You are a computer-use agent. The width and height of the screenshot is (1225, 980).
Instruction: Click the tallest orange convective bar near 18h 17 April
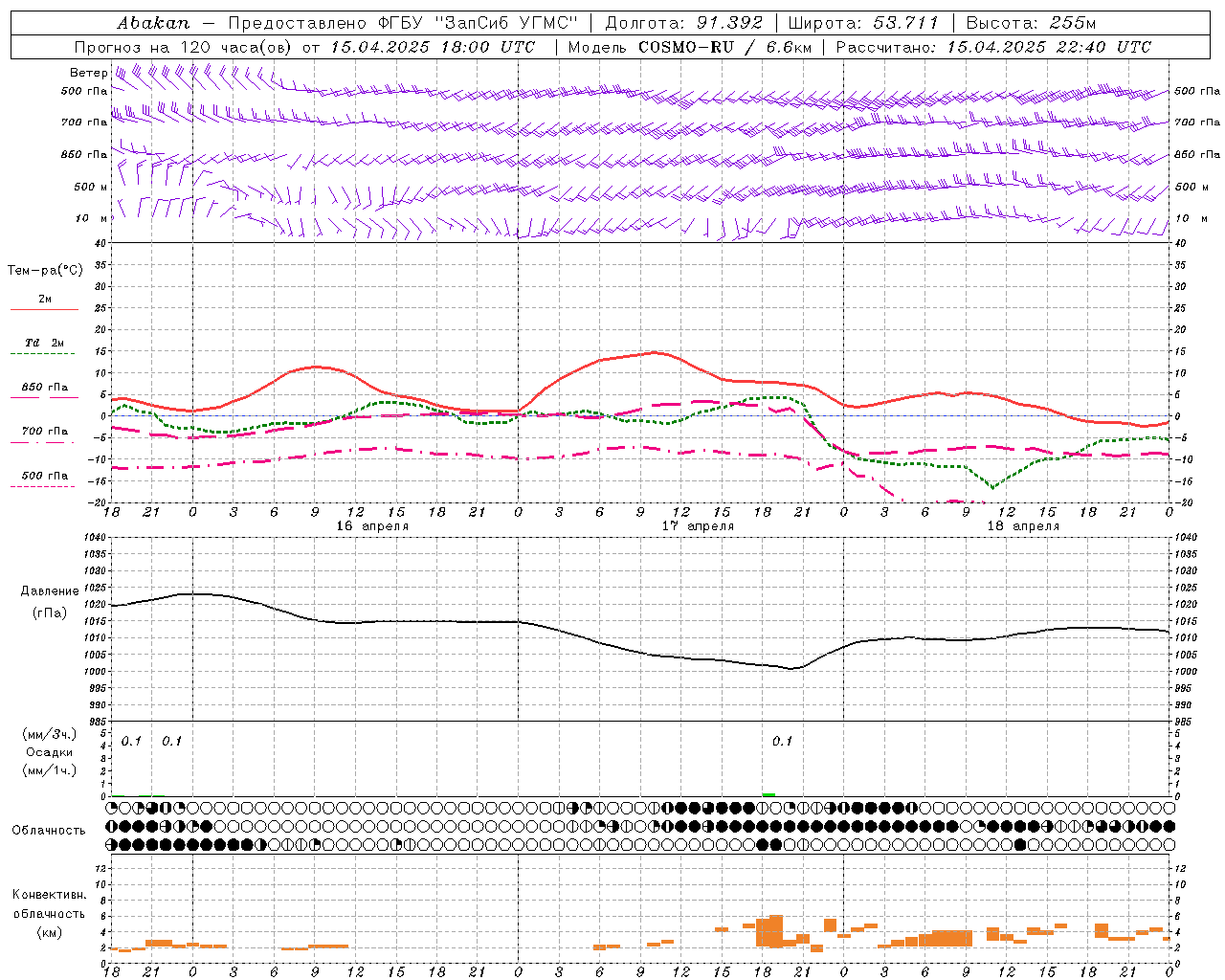point(775,930)
